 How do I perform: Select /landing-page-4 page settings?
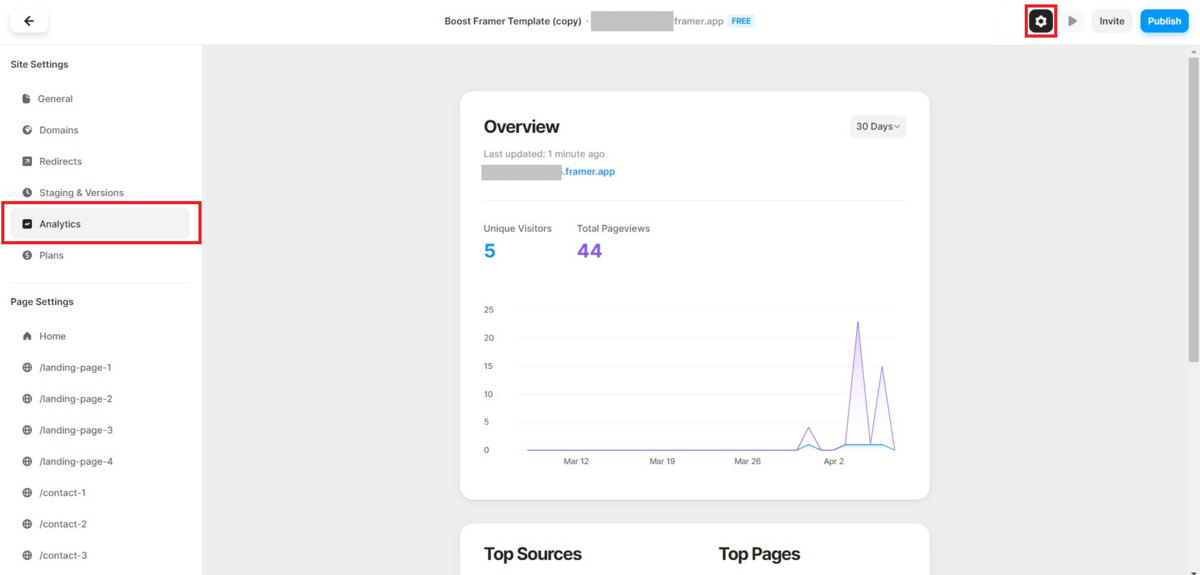point(100,461)
